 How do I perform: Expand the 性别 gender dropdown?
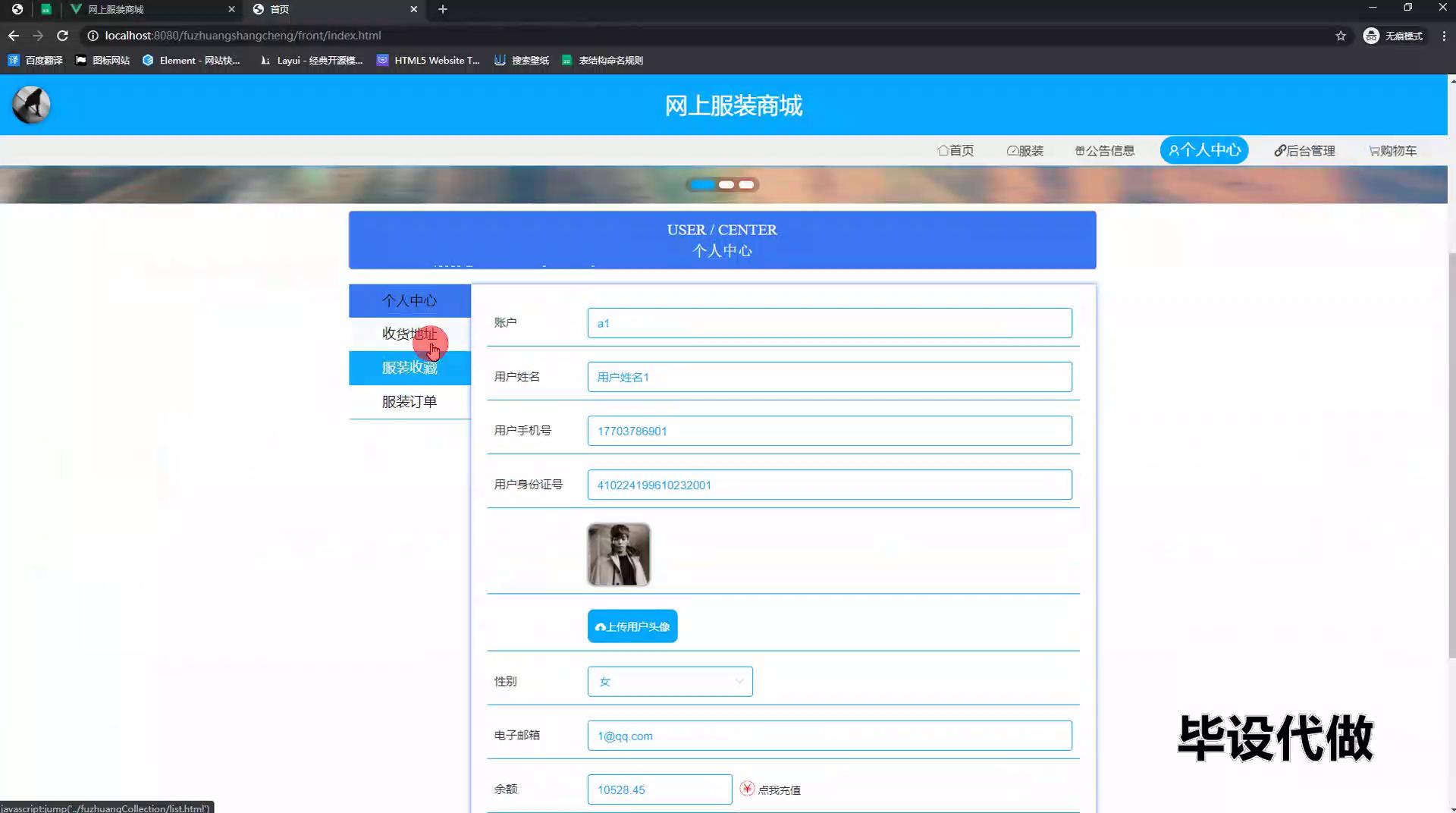(x=670, y=681)
